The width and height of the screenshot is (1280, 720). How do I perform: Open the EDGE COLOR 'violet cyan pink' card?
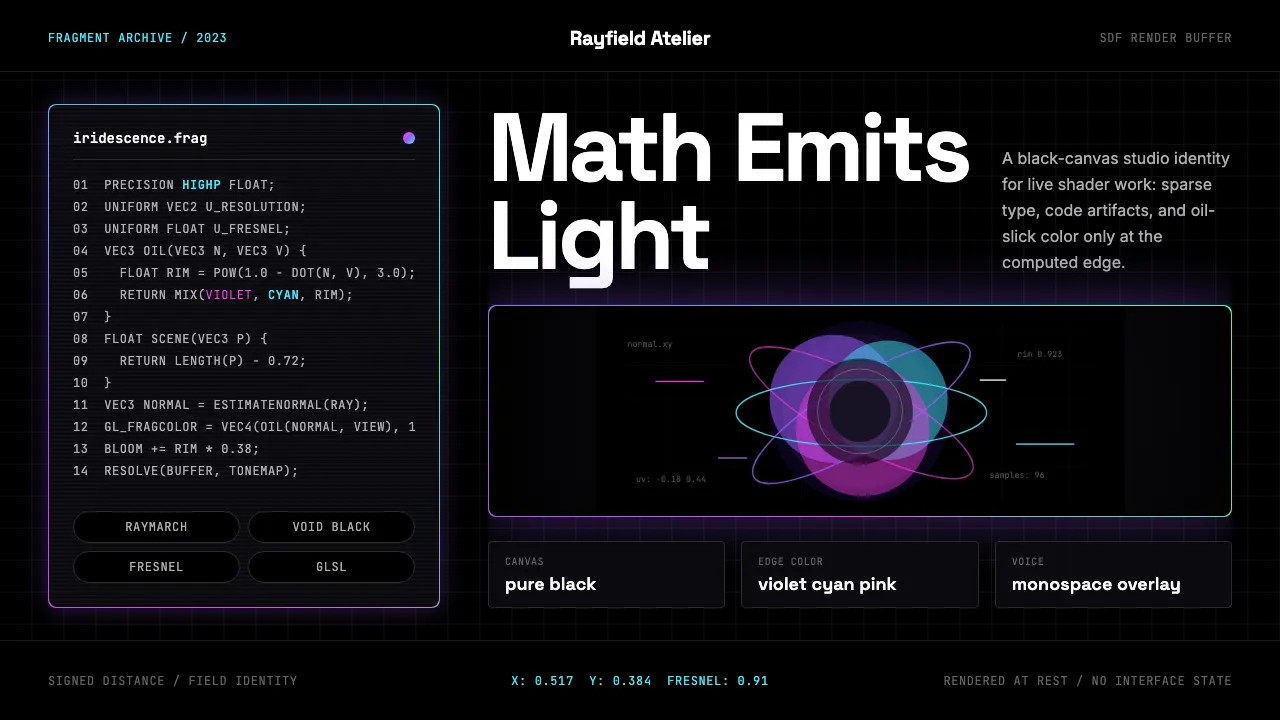click(860, 575)
